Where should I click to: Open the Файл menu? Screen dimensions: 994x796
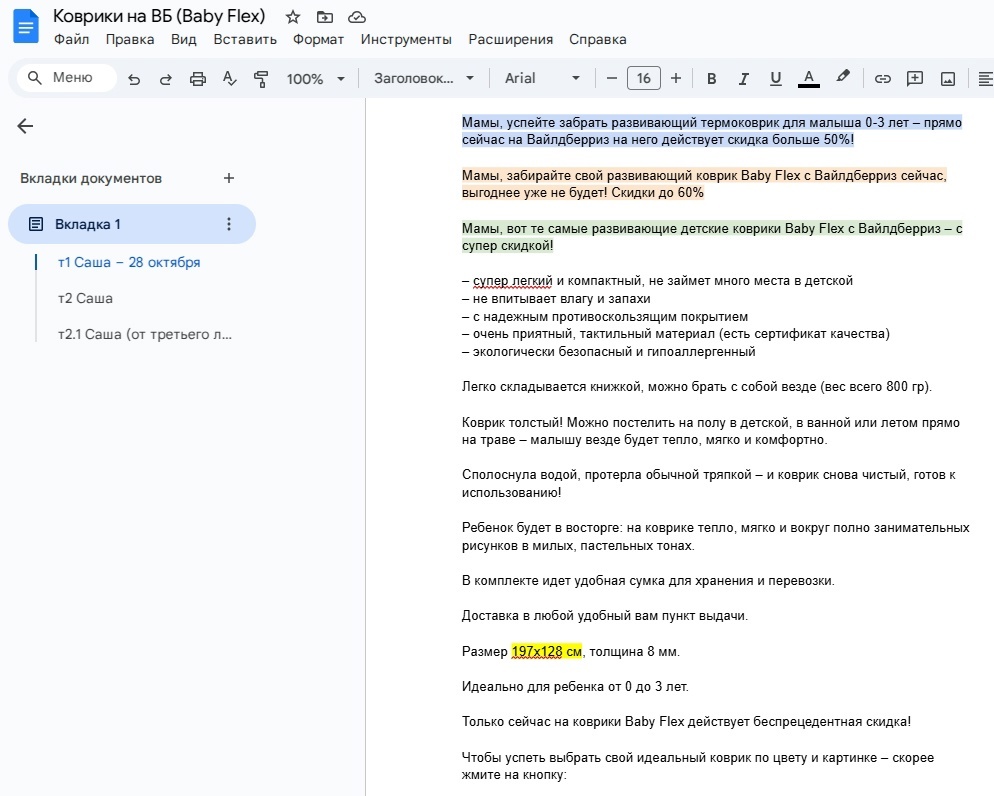tap(71, 39)
